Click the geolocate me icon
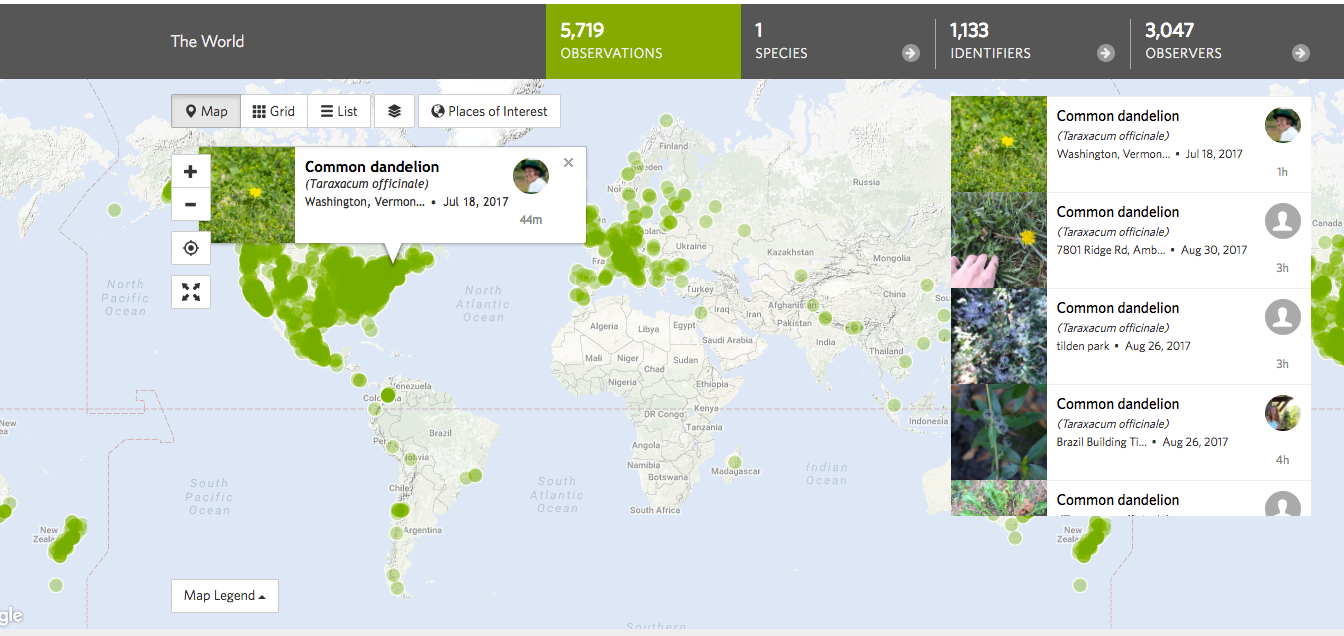The width and height of the screenshot is (1344, 636). click(x=190, y=248)
